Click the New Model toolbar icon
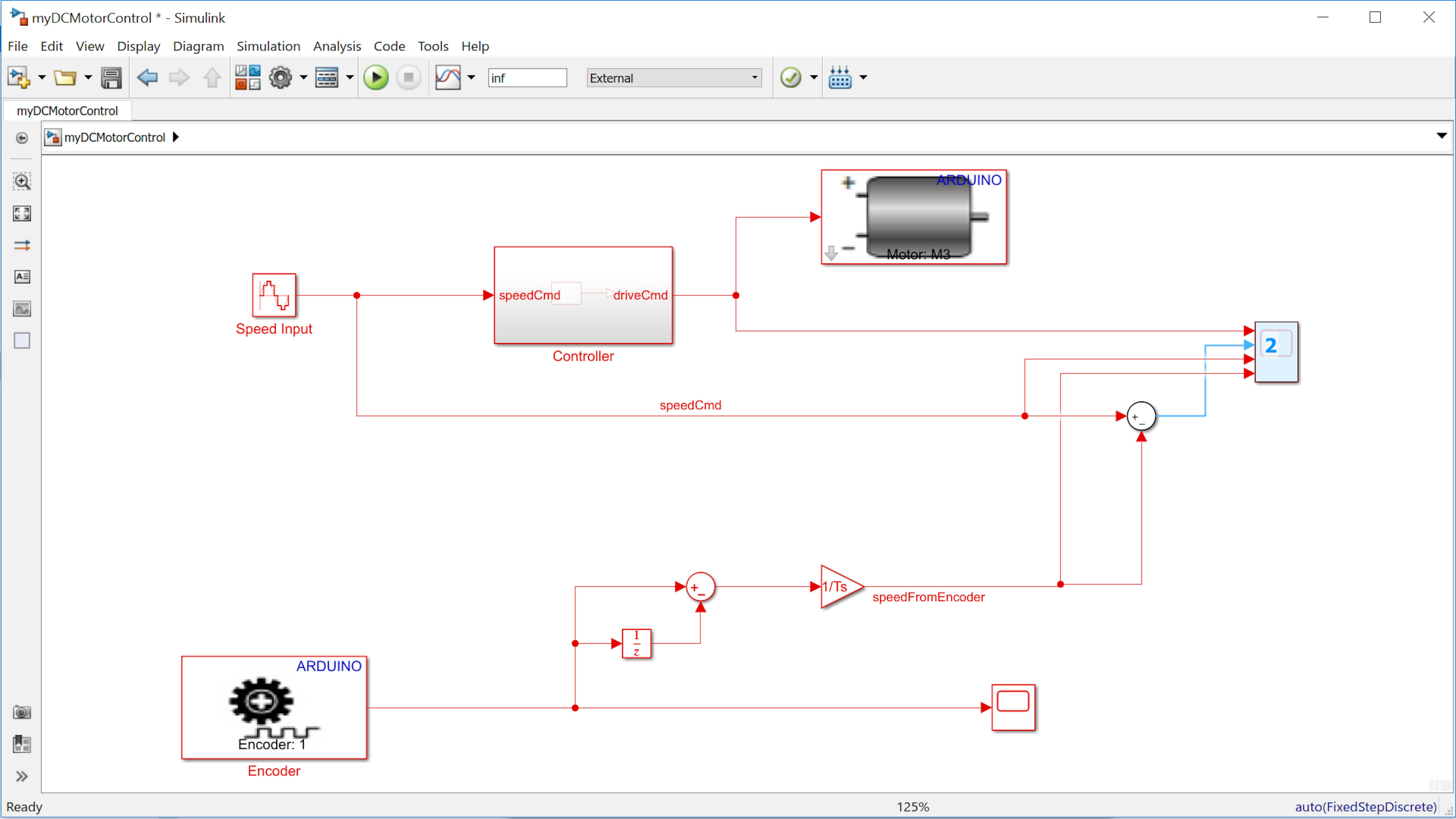This screenshot has height=819, width=1456. coord(18,77)
